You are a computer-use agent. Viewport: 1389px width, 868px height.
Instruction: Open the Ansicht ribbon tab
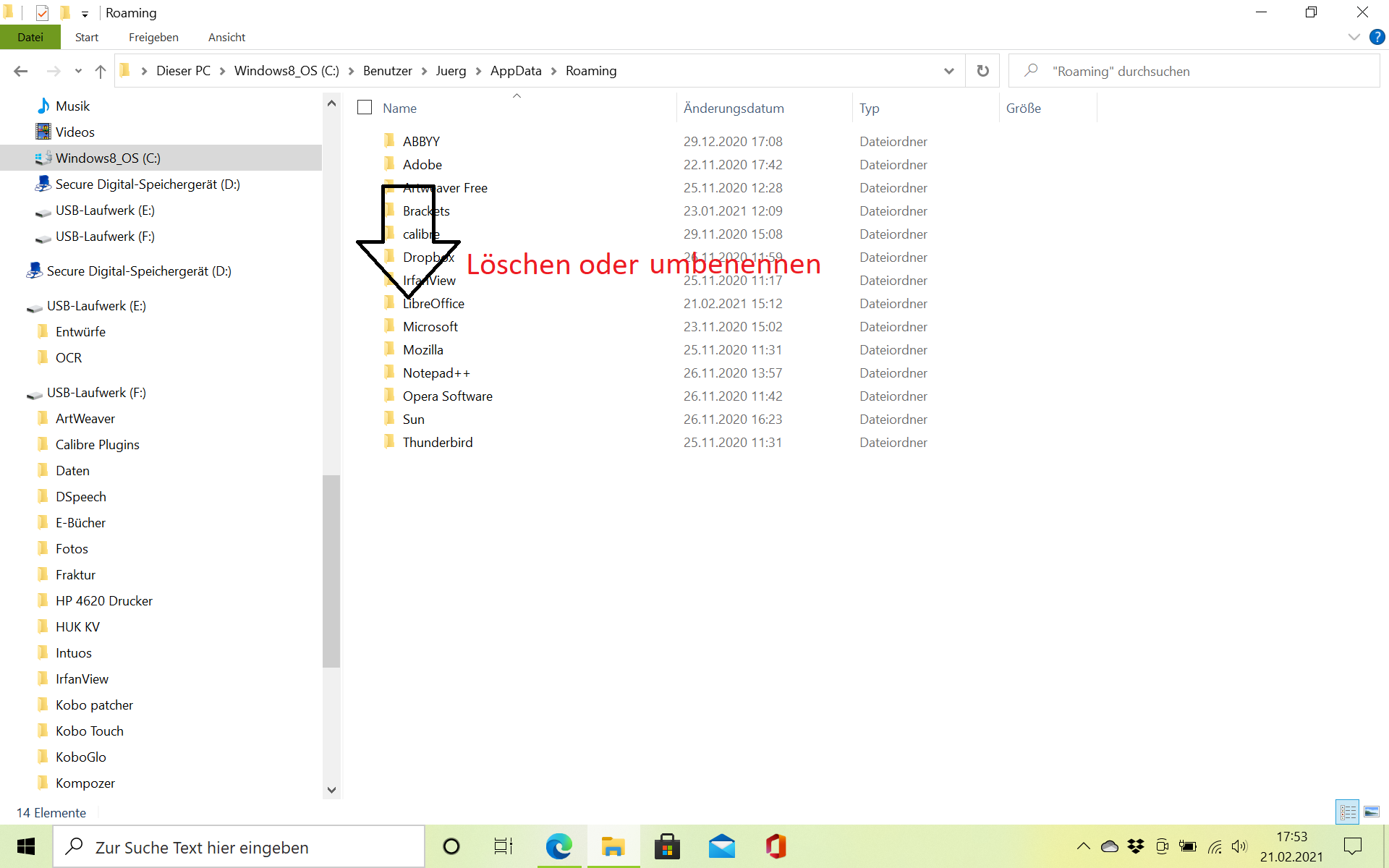(226, 37)
